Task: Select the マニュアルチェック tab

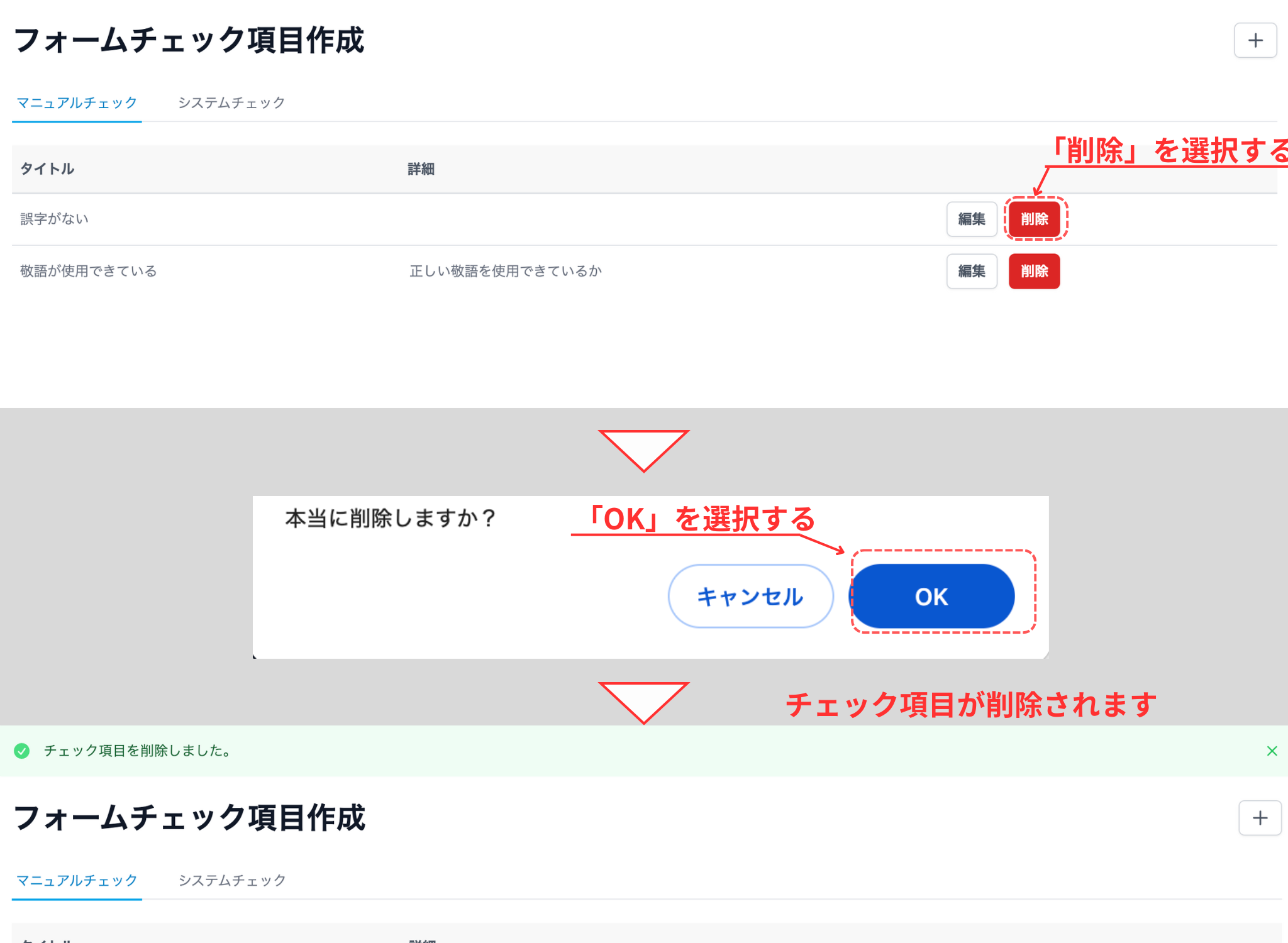Action: (x=76, y=102)
